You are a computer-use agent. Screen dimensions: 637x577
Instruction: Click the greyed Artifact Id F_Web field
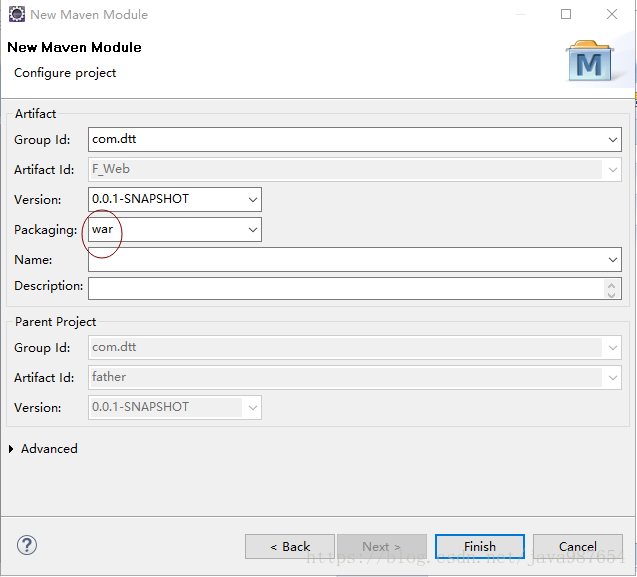(355, 169)
